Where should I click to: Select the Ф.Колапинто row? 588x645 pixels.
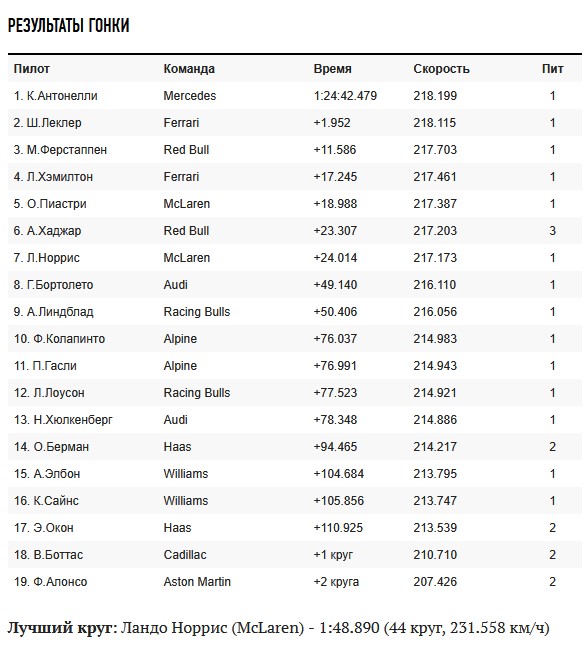click(x=295, y=339)
